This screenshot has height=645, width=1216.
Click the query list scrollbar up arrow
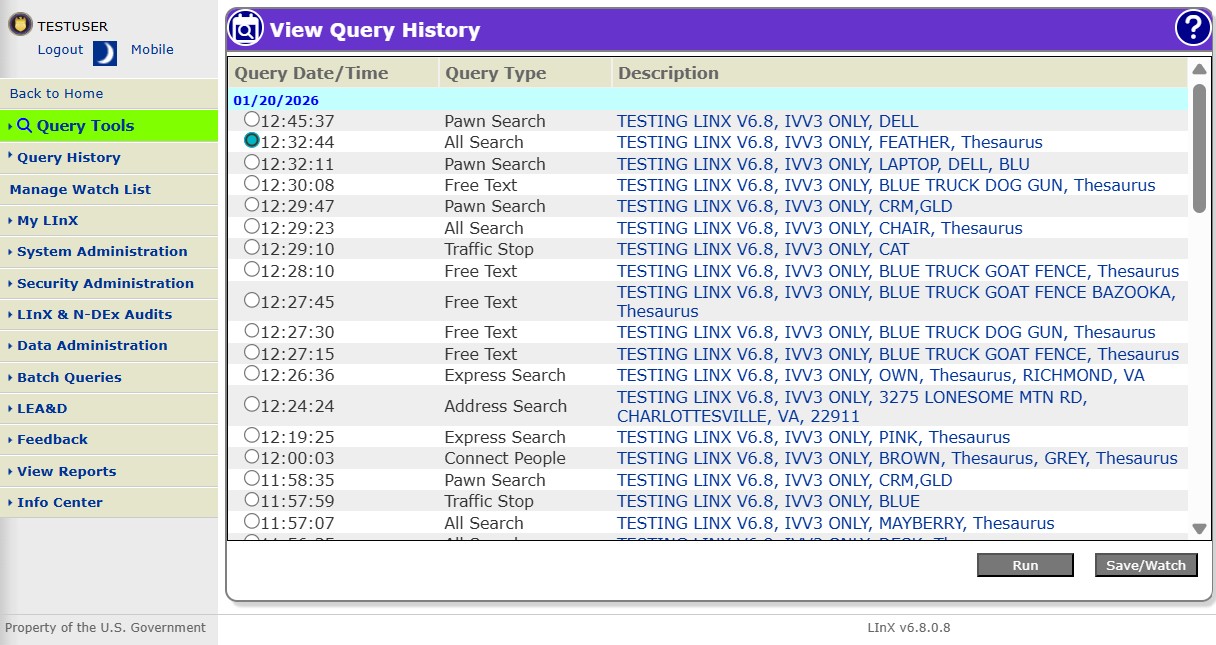coord(1199,70)
